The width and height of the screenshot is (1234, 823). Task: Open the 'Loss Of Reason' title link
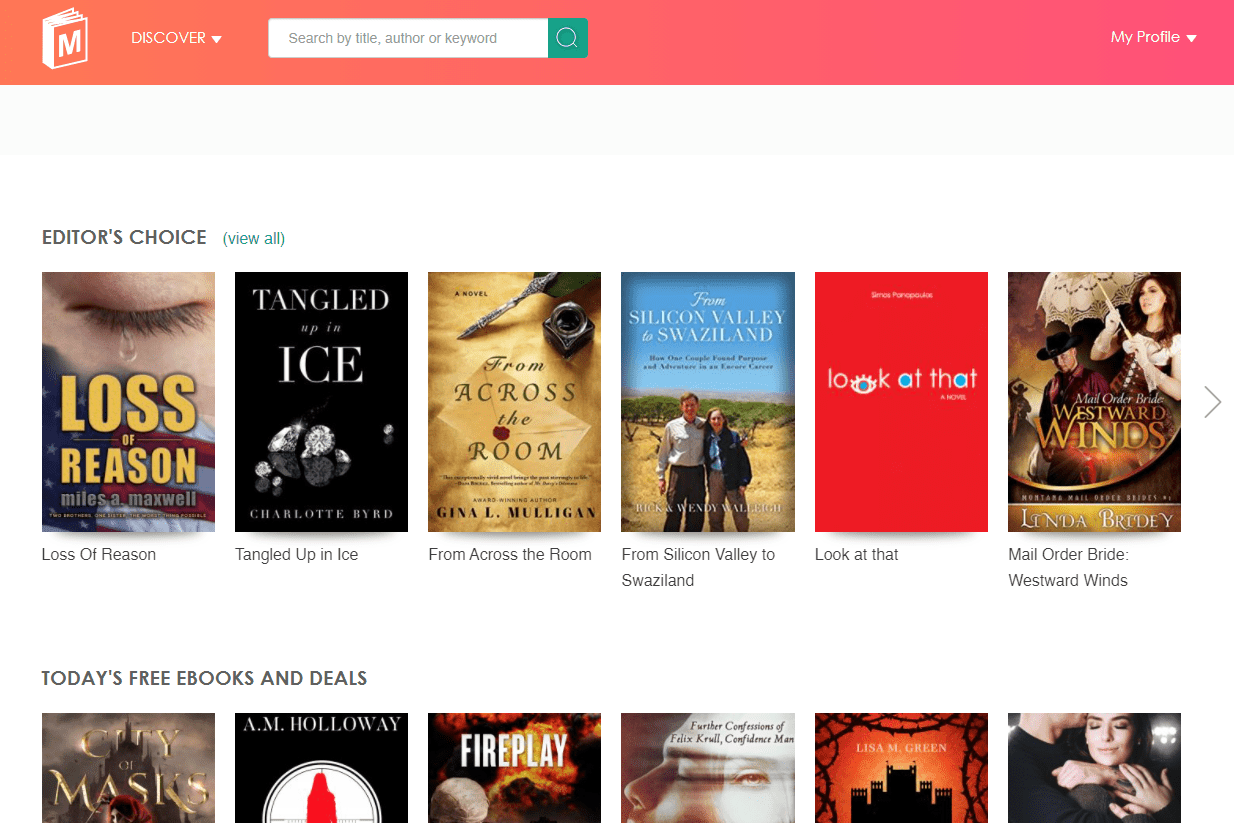pos(98,554)
